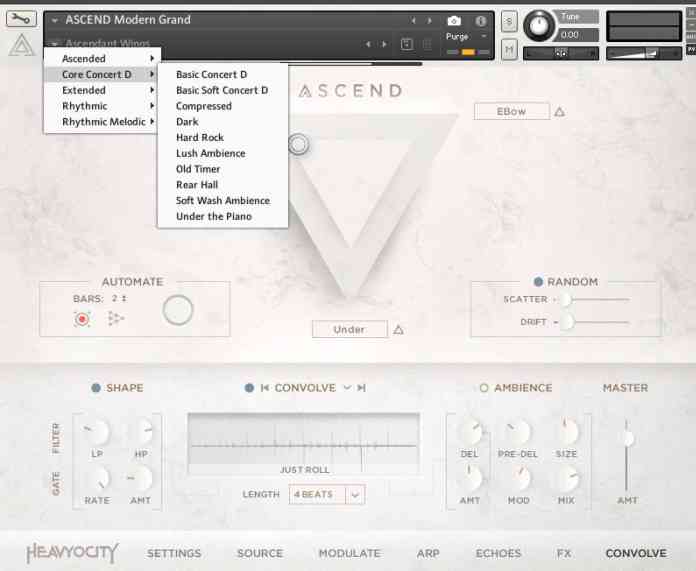Go to next instrument arrow beside ASCEND Modern Grand
The image size is (696, 571).
click(429, 21)
